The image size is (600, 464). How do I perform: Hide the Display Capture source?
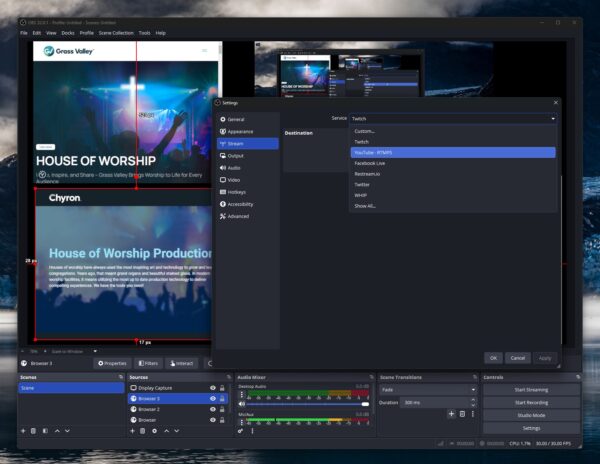point(212,388)
